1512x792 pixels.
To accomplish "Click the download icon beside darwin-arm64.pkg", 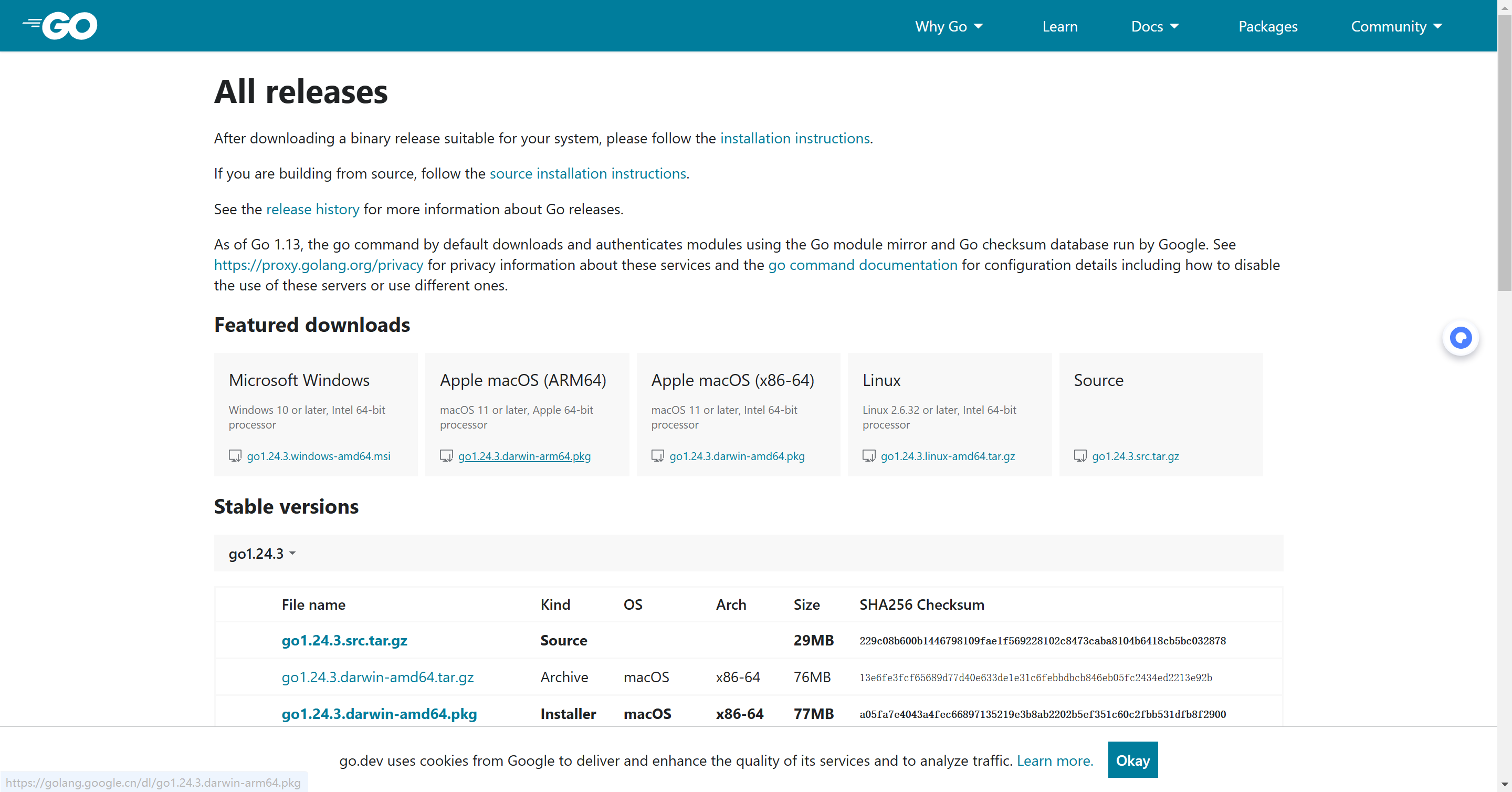I will [446, 456].
